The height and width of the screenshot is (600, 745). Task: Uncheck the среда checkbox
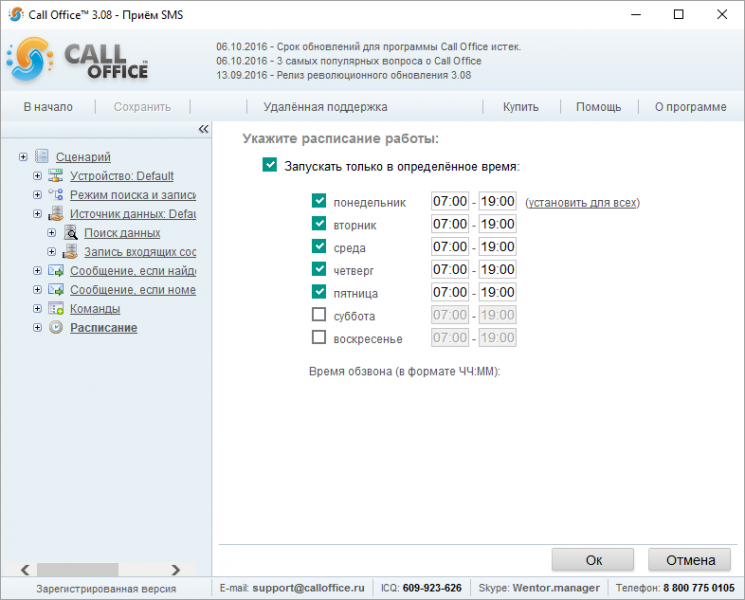[319, 246]
